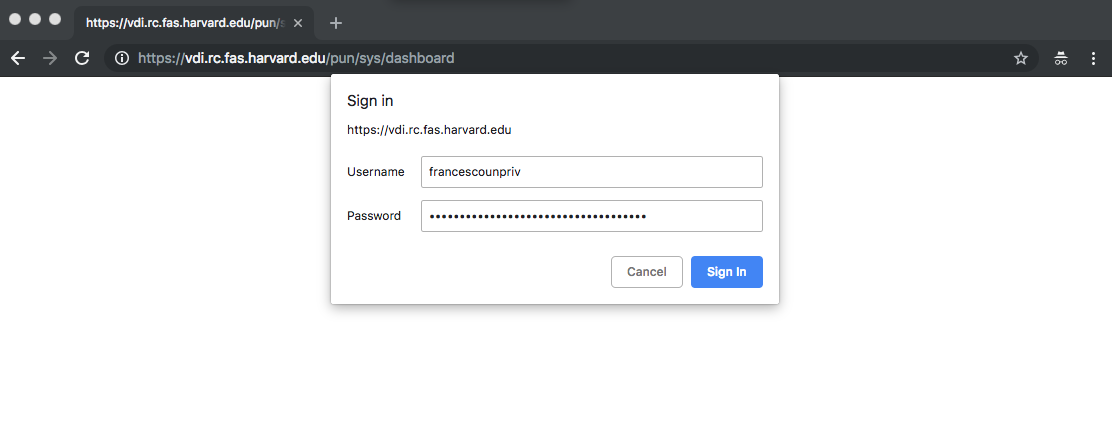
Task: View site information for this page
Action: pyautogui.click(x=122, y=58)
